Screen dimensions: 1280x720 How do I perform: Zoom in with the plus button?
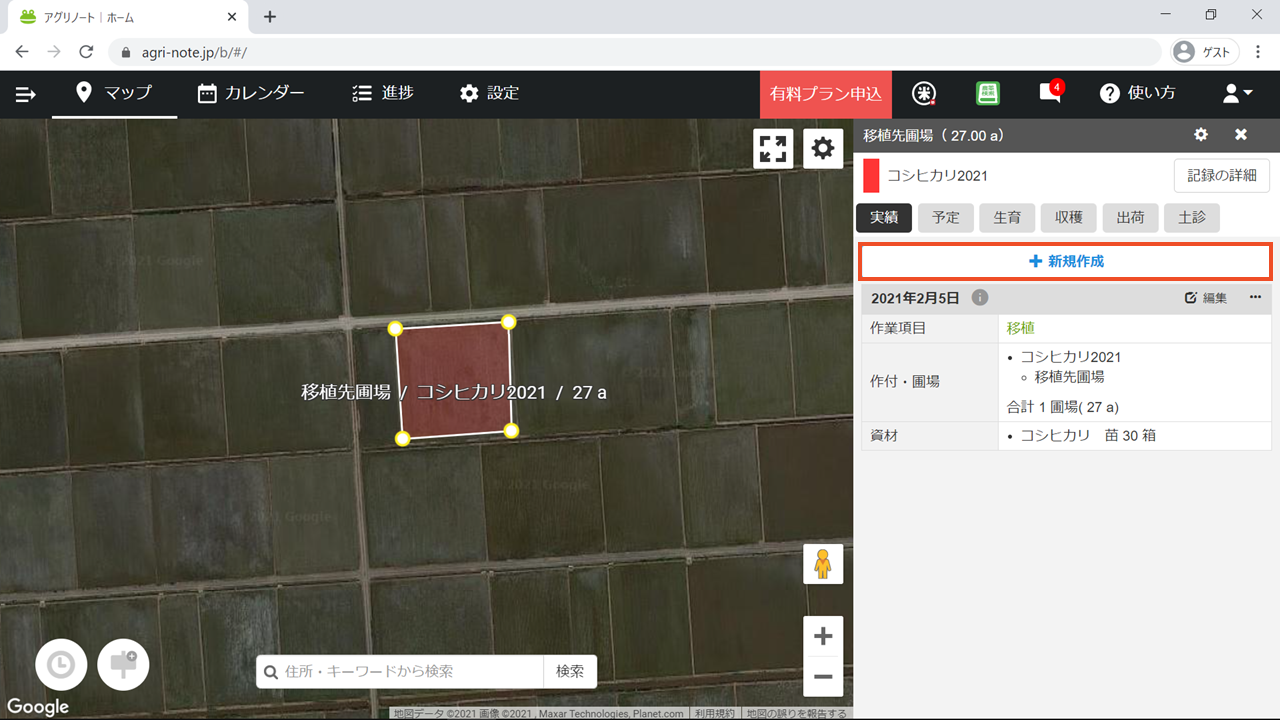tap(823, 636)
